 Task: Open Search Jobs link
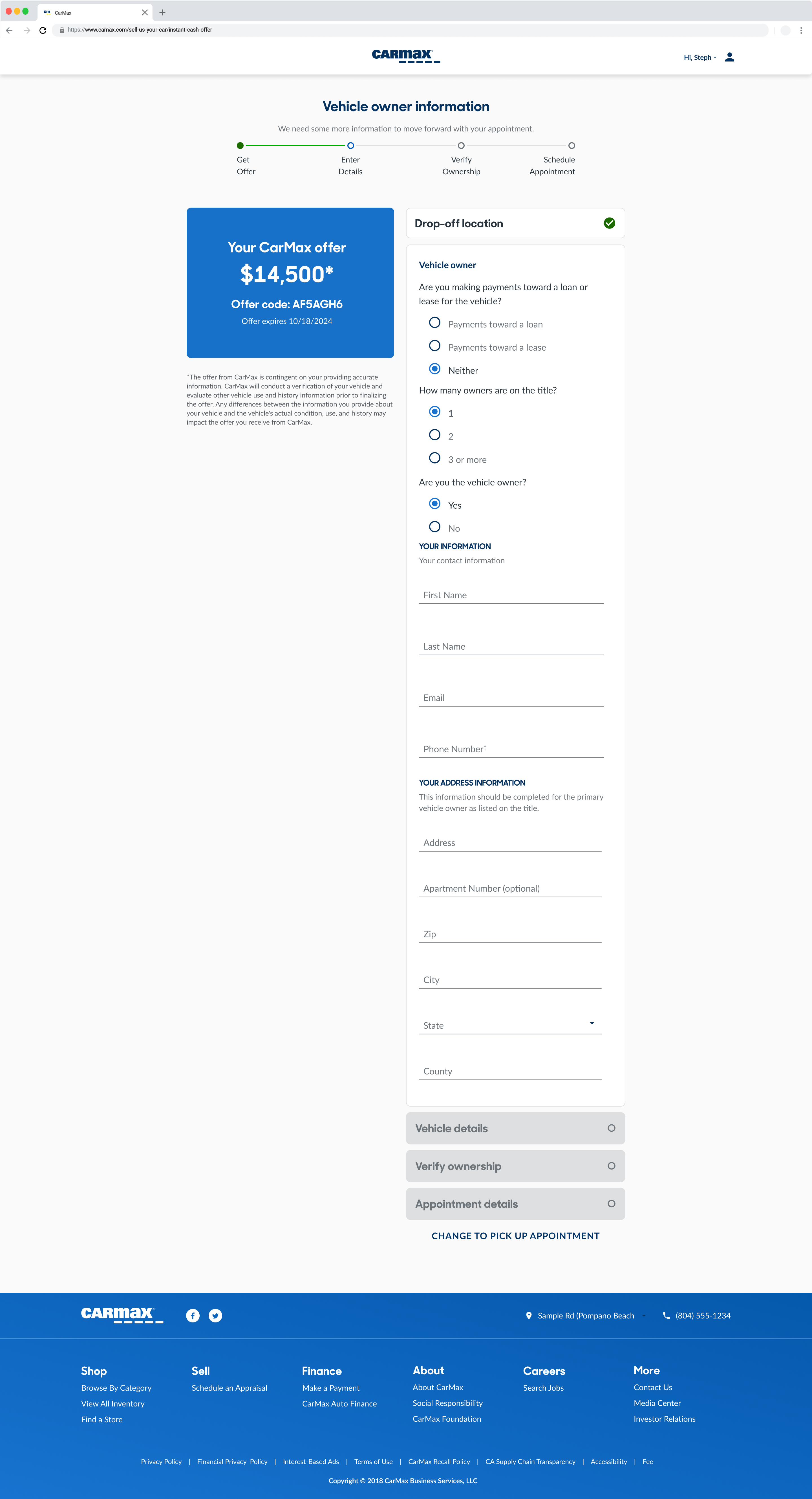[543, 1388]
